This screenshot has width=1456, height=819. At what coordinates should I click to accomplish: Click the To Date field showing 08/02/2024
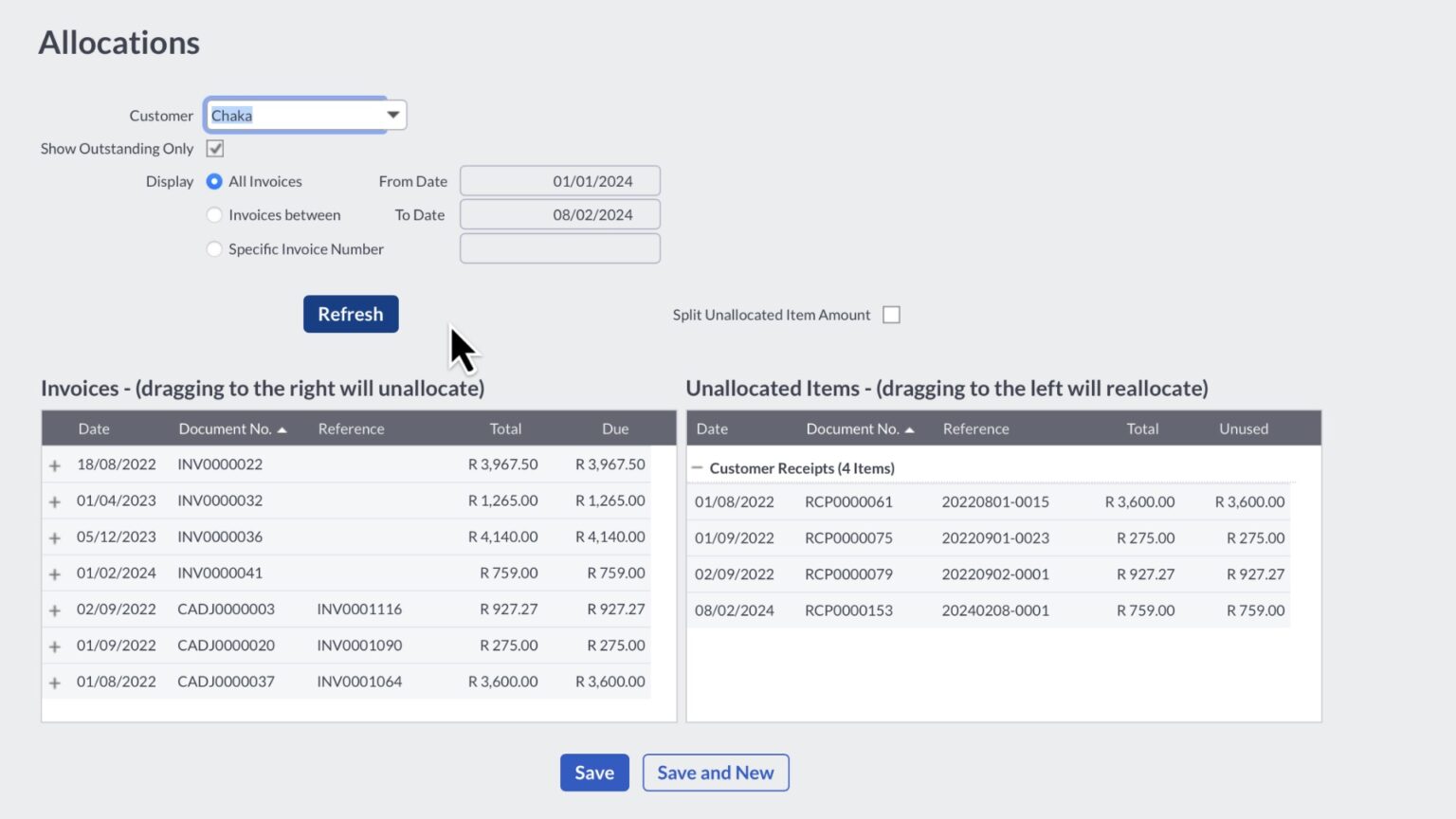pos(559,214)
